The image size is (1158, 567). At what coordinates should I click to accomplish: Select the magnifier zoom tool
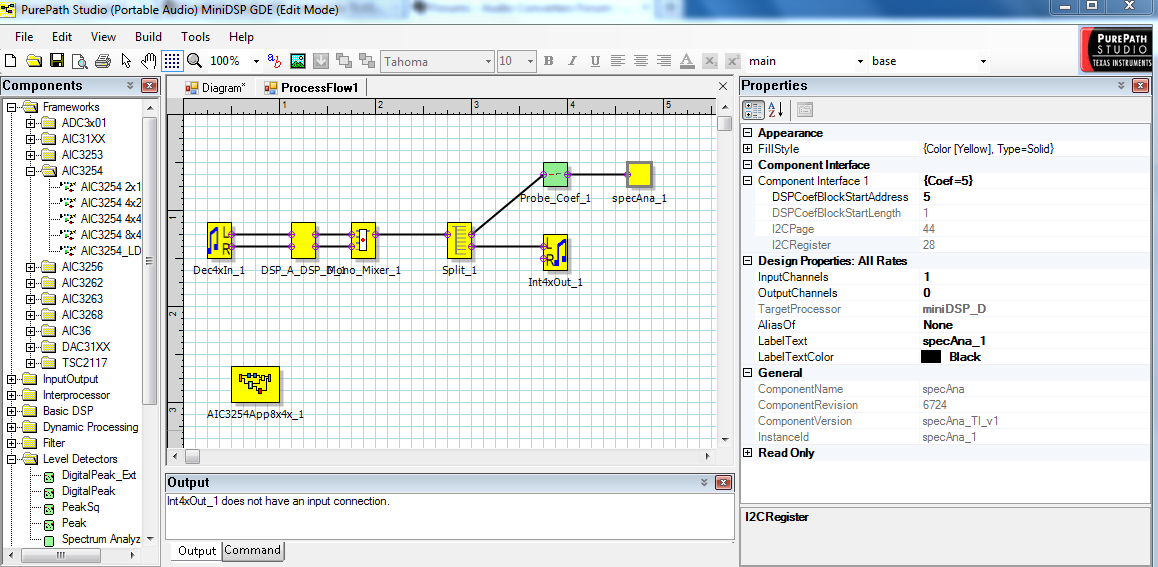coord(194,61)
